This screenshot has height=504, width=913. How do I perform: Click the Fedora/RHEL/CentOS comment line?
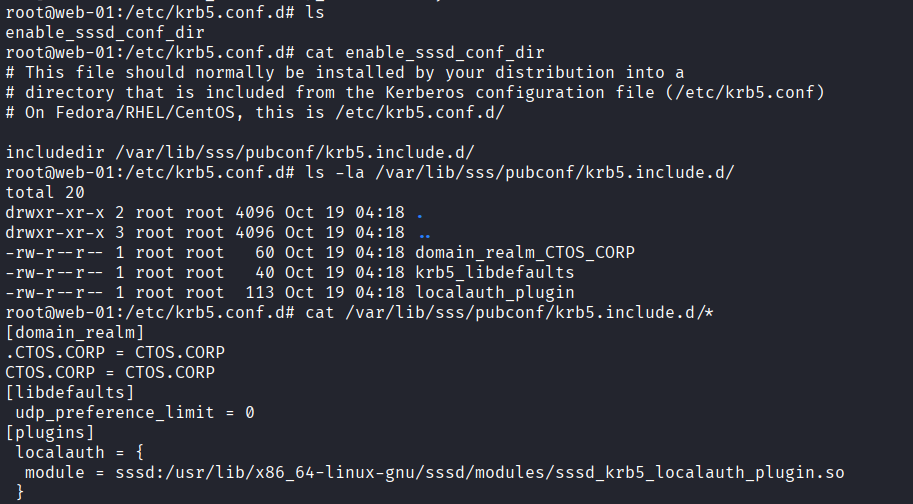(254, 112)
